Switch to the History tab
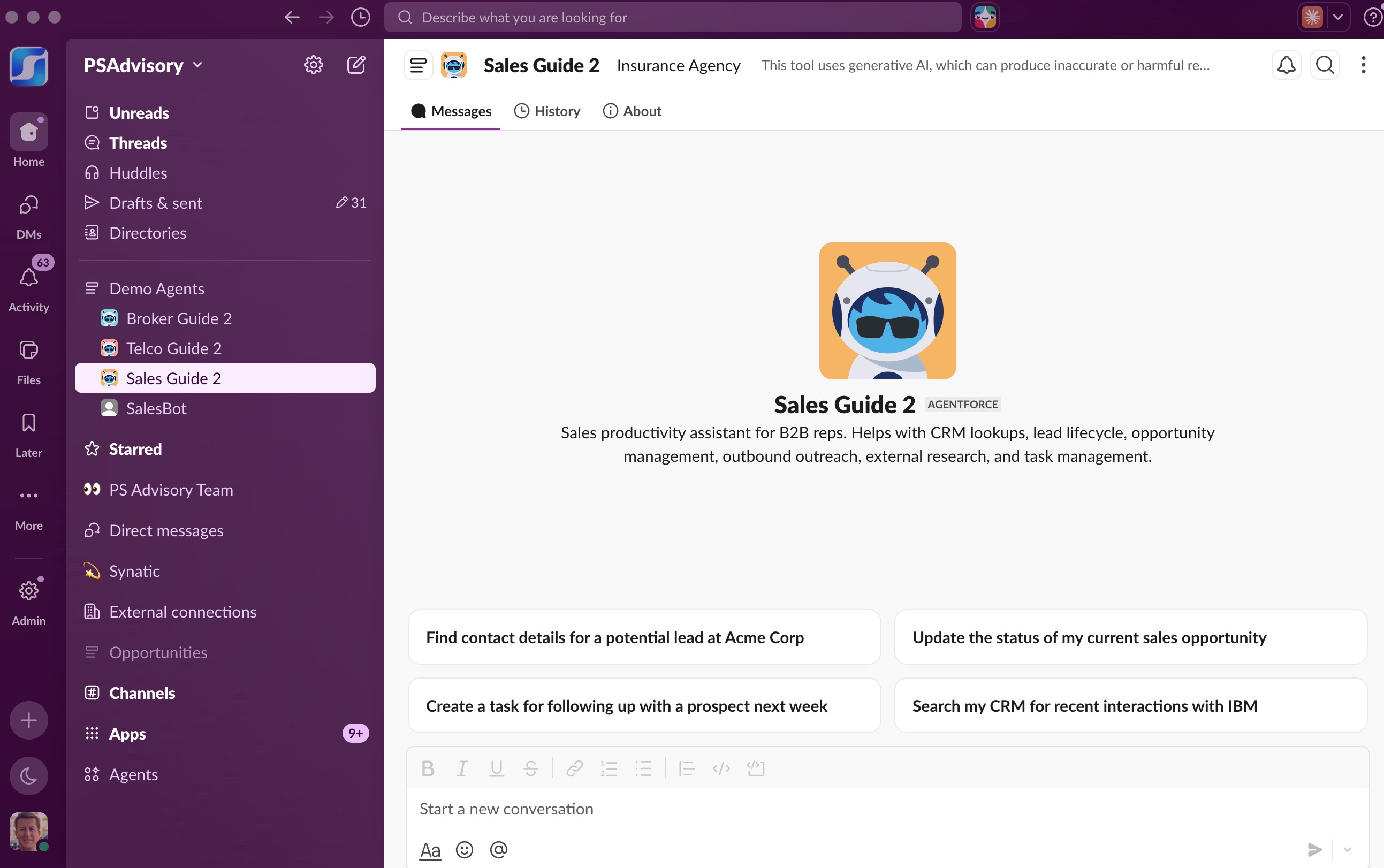Viewport: 1384px width, 868px height. tap(547, 111)
